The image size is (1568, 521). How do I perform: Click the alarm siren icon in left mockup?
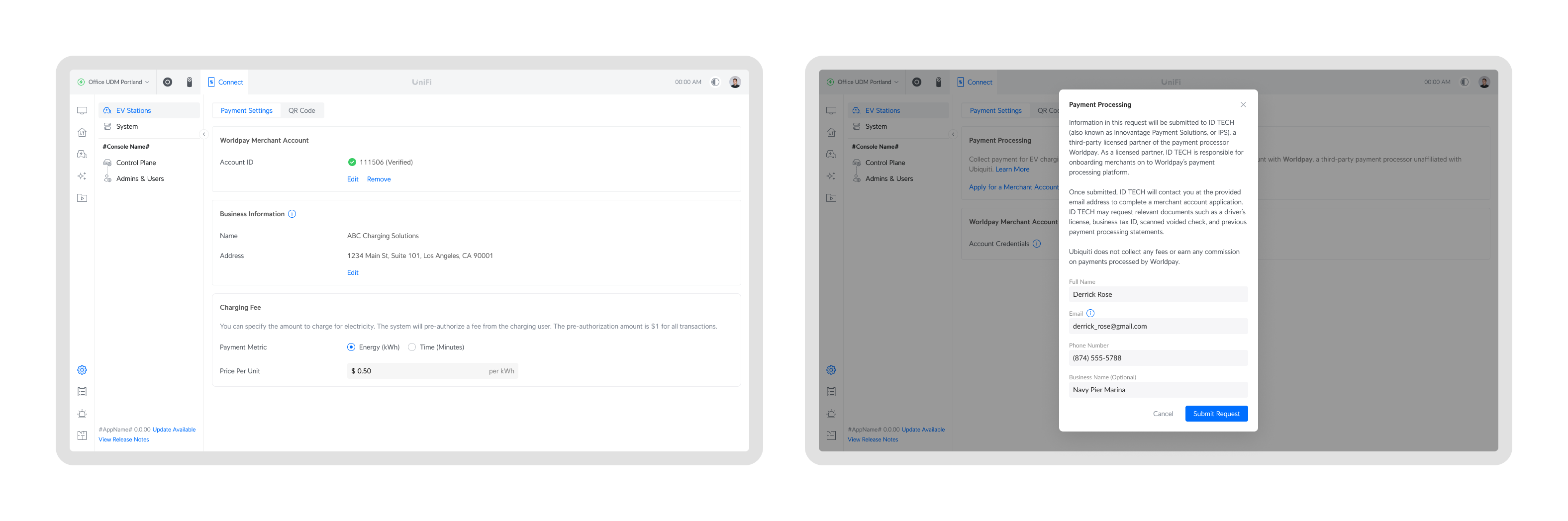[82, 414]
